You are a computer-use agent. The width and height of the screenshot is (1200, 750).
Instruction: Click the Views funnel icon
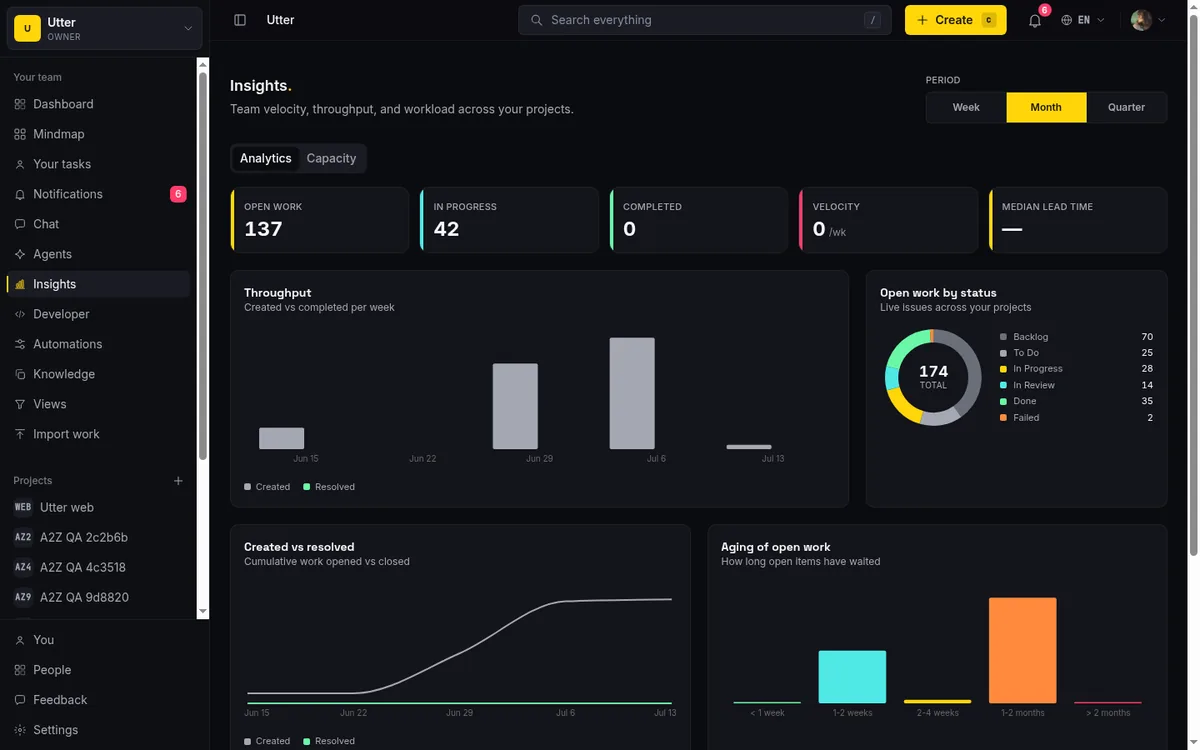pyautogui.click(x=20, y=404)
